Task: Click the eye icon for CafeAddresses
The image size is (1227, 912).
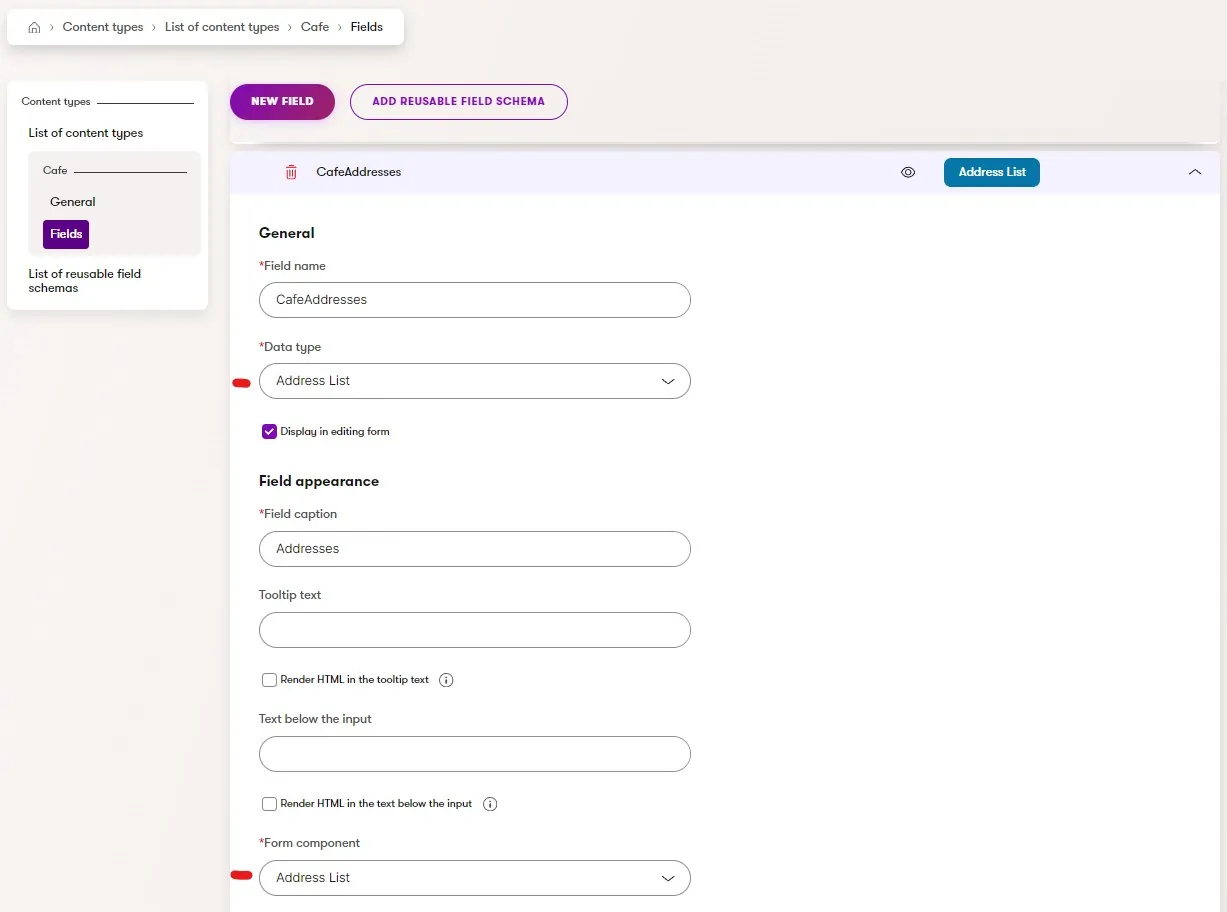Action: pos(908,172)
